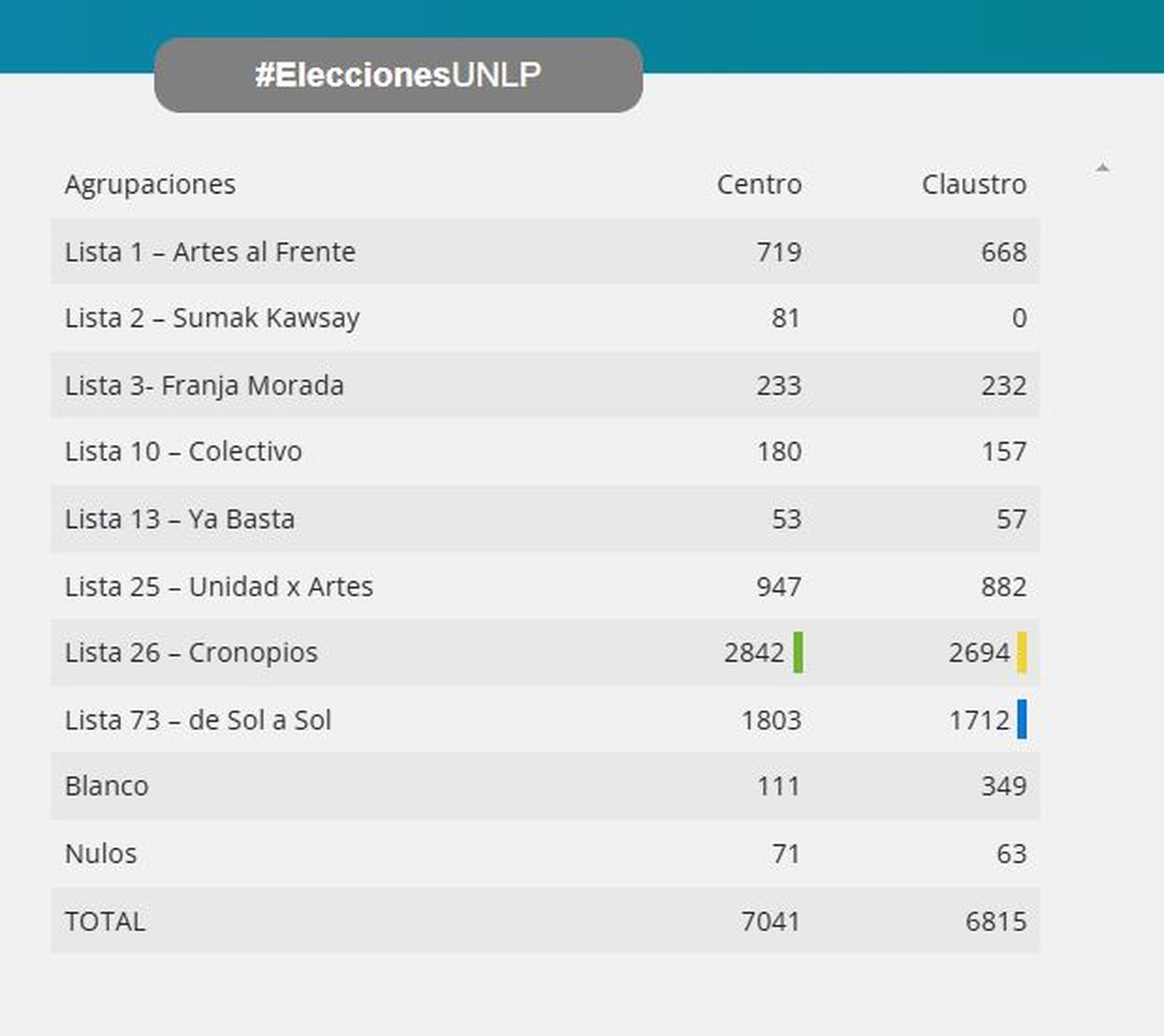Click the TOTAL Claustro value 6815
1164x1036 pixels.
click(x=995, y=921)
